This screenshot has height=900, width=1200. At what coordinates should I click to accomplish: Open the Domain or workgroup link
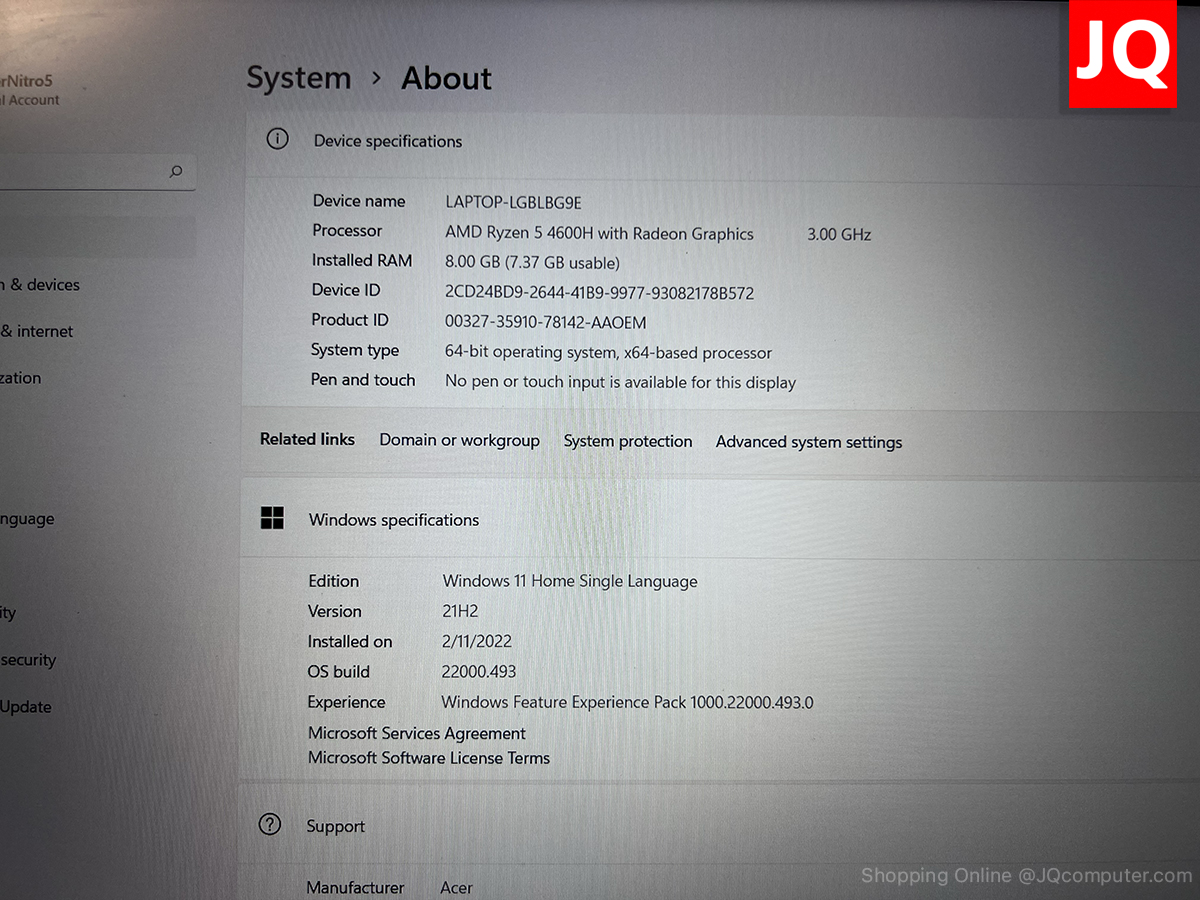(x=459, y=440)
